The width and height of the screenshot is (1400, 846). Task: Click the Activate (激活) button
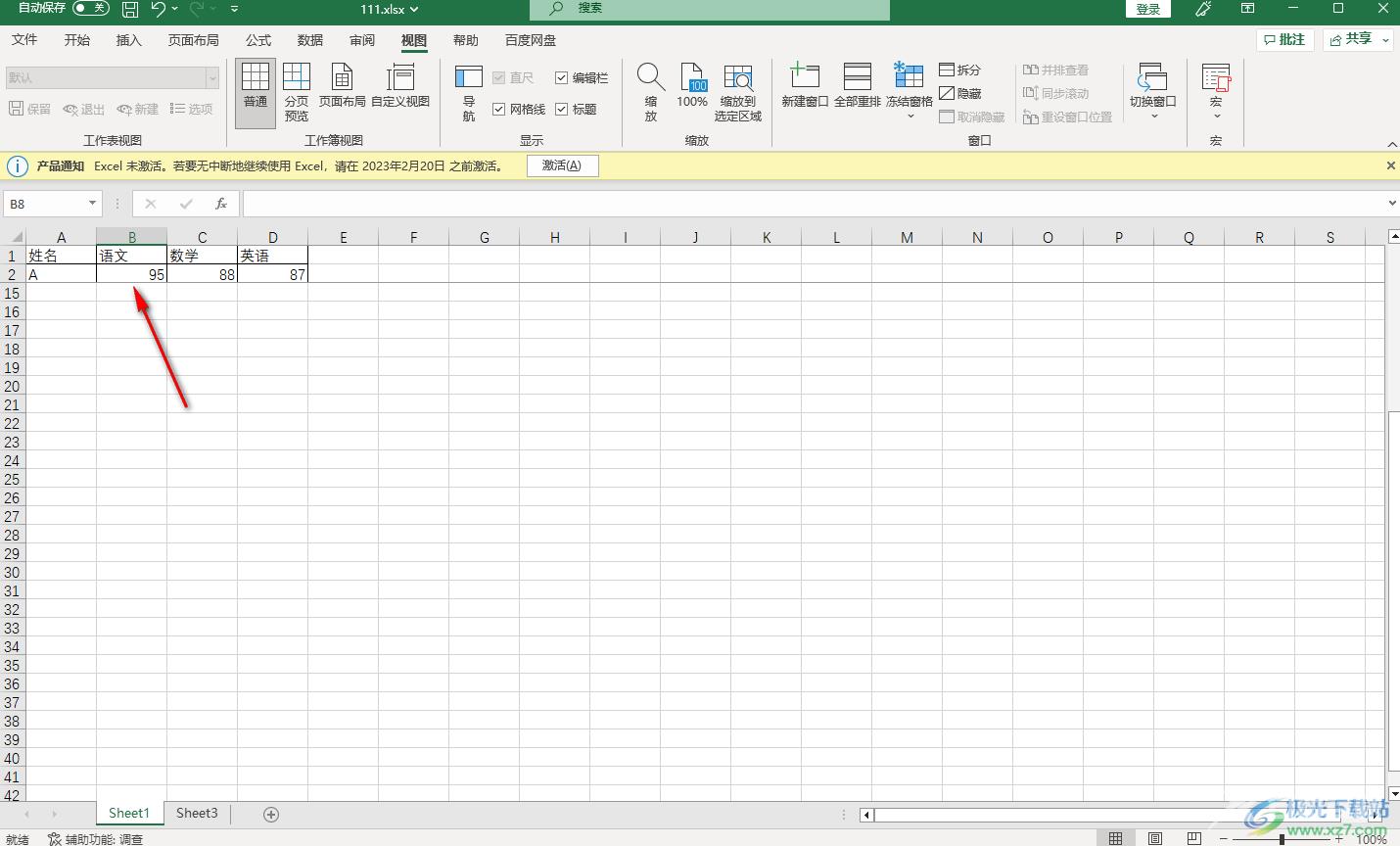(x=562, y=165)
